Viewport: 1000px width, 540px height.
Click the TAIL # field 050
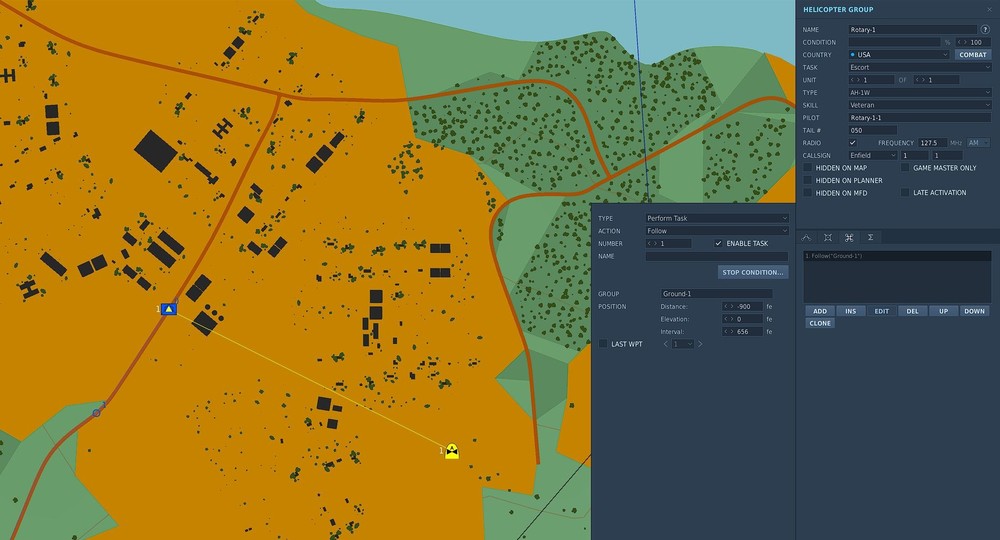872,130
